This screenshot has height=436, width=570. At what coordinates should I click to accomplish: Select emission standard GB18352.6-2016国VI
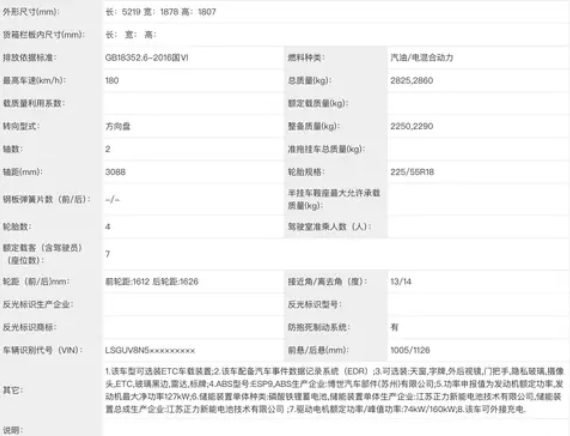click(146, 57)
